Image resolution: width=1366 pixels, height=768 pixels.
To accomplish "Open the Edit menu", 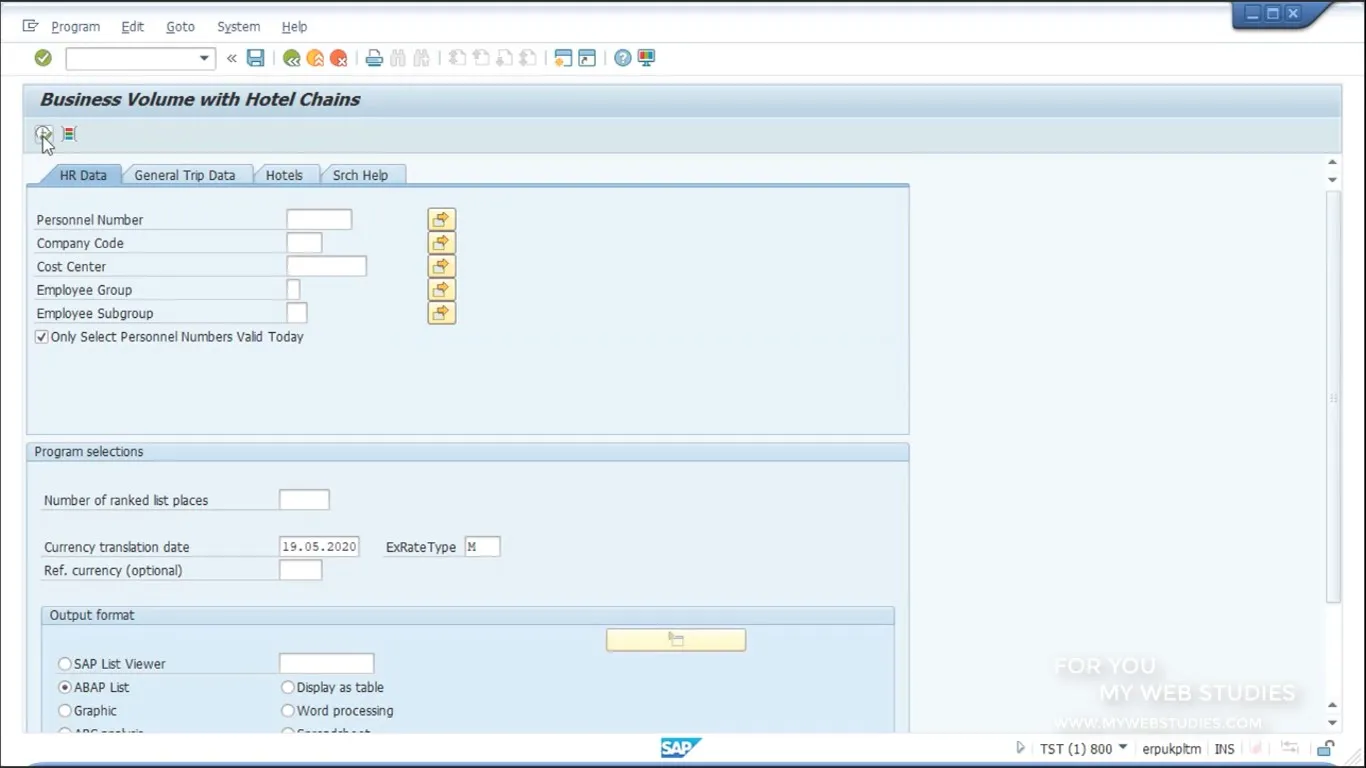I will 133,27.
